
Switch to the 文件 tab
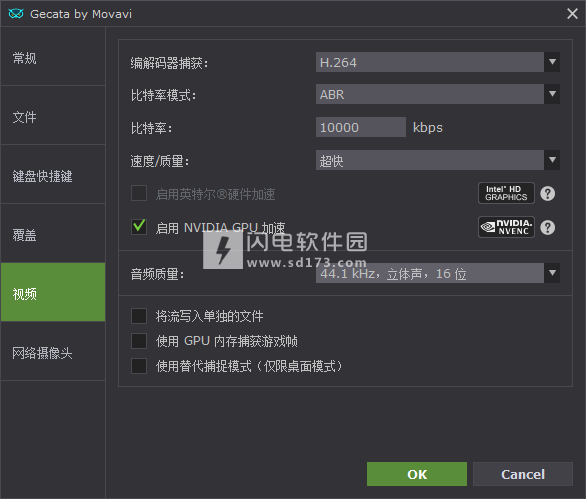[x=53, y=115]
